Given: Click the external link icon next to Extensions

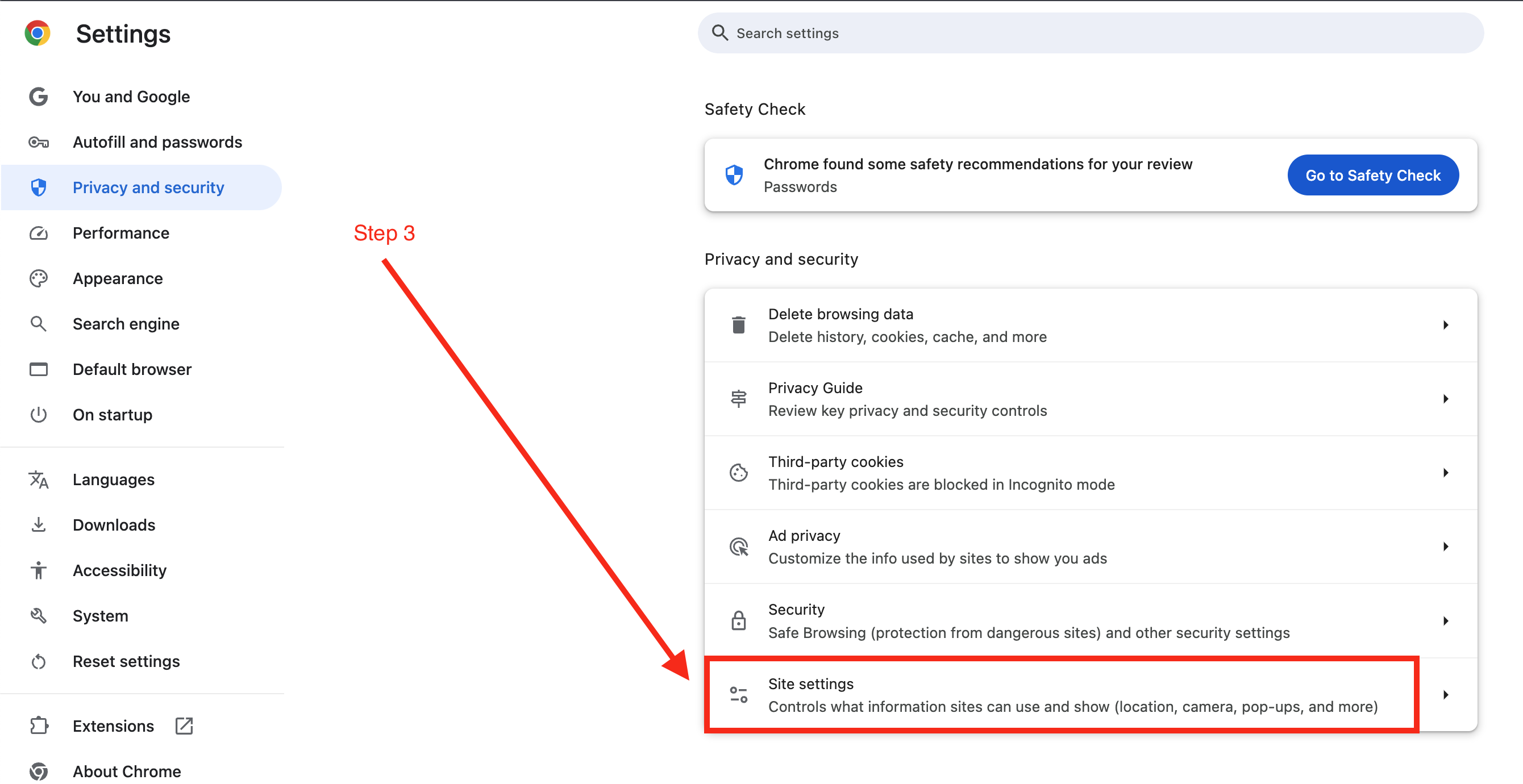Looking at the screenshot, I should coord(185,726).
